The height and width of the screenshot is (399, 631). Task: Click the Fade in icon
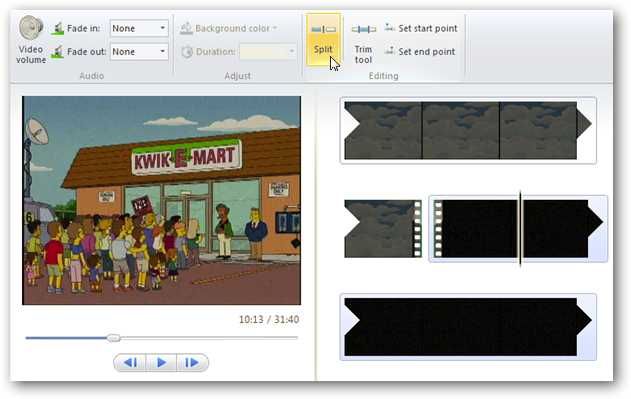coord(58,29)
